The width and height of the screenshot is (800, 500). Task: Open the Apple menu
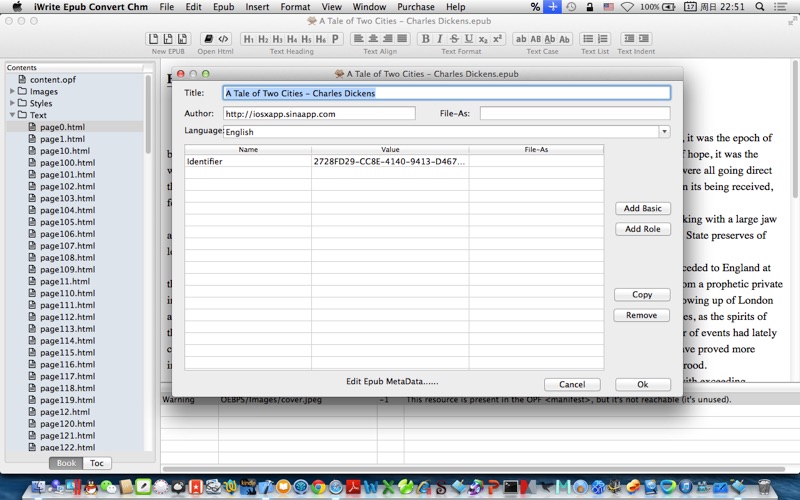[17, 7]
